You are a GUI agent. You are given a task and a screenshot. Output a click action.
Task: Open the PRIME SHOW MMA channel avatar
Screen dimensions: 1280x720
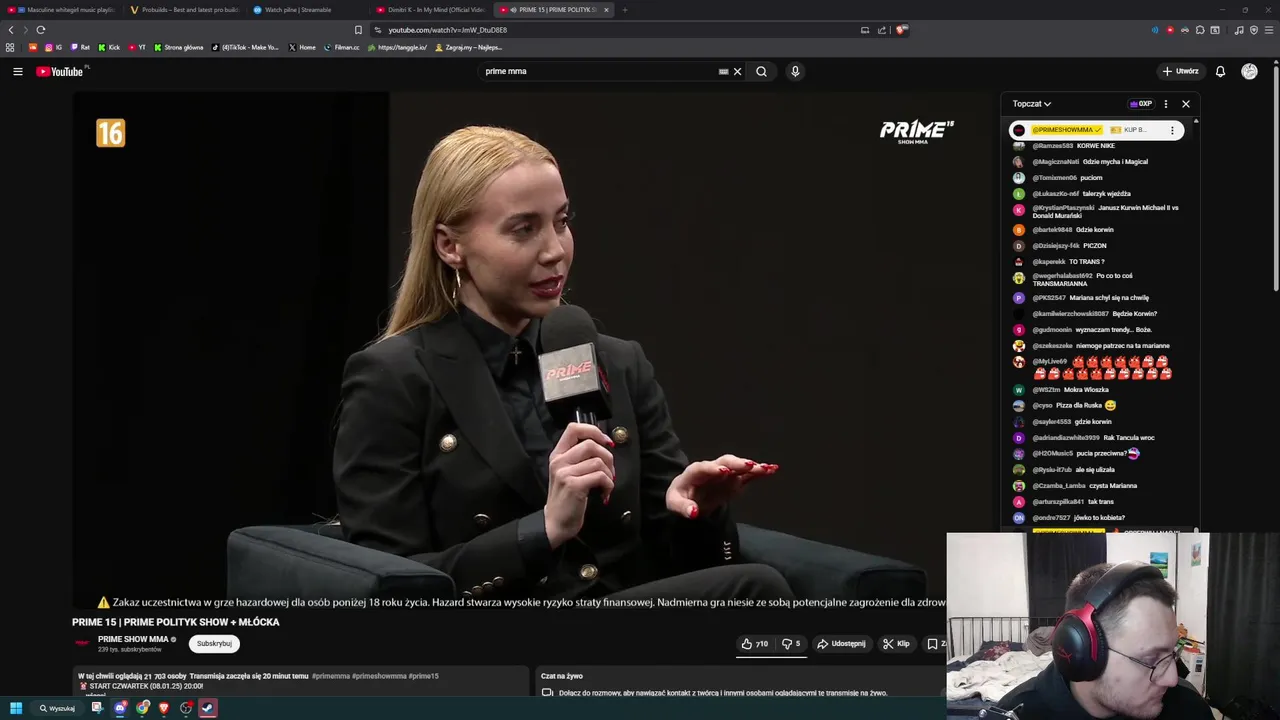(x=83, y=643)
